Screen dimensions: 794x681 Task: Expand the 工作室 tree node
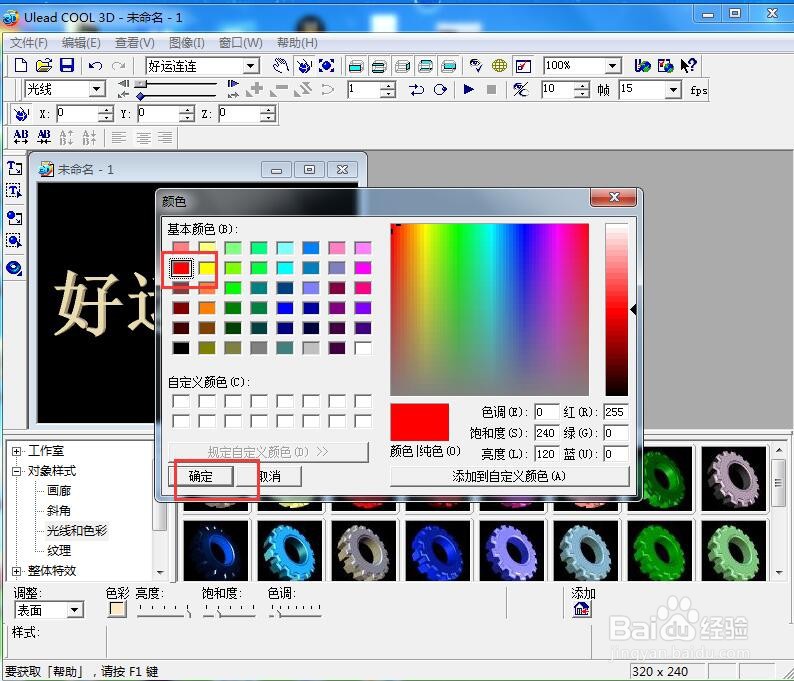(x=16, y=451)
